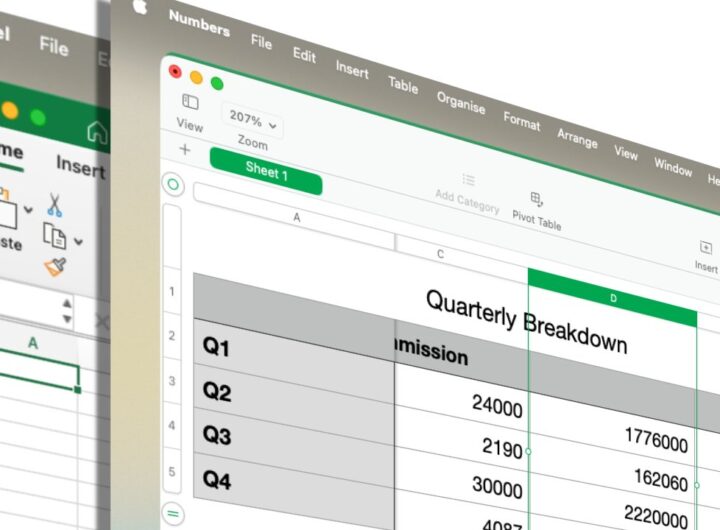Click the yellow minimize button in Excel
Viewport: 720px width, 530px height.
click(9, 111)
